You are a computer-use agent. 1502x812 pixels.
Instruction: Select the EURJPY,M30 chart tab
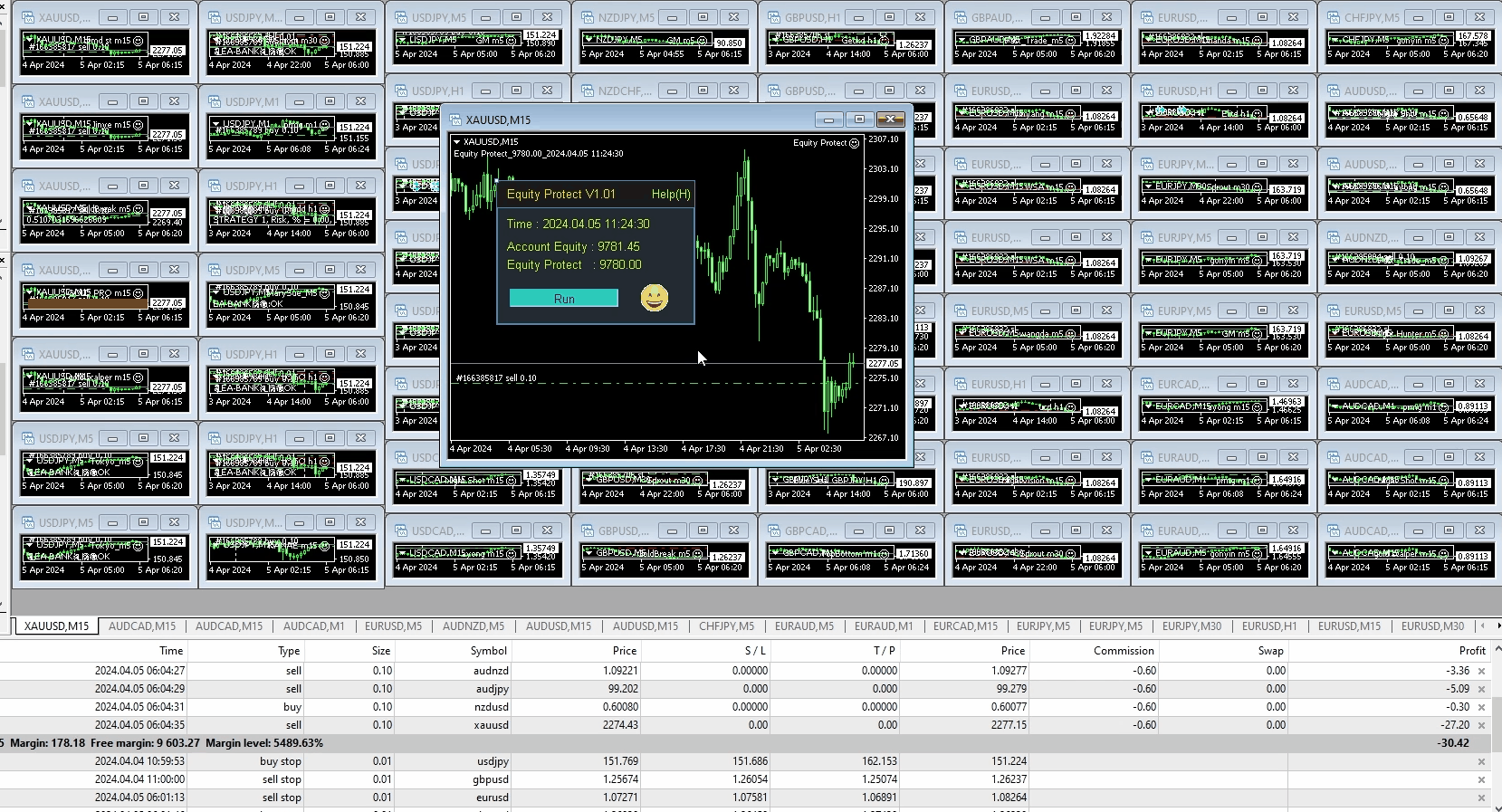tap(1191, 626)
